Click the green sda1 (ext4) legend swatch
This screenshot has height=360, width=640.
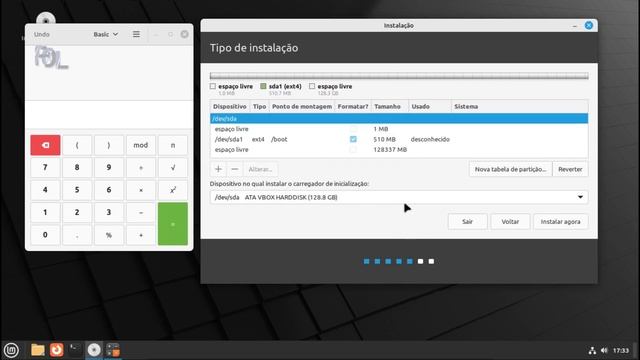(x=263, y=86)
